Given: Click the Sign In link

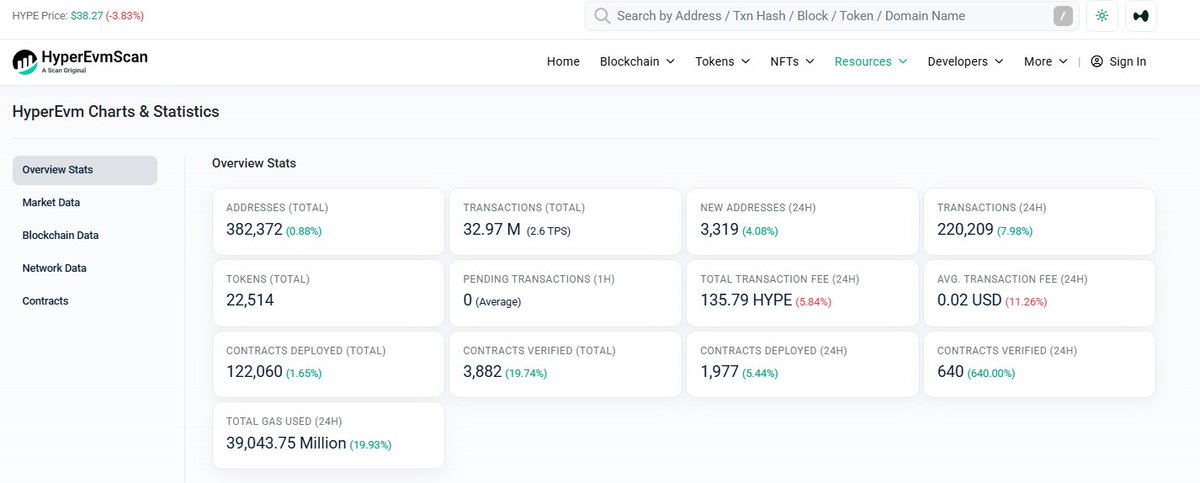Looking at the screenshot, I should tap(1128, 61).
